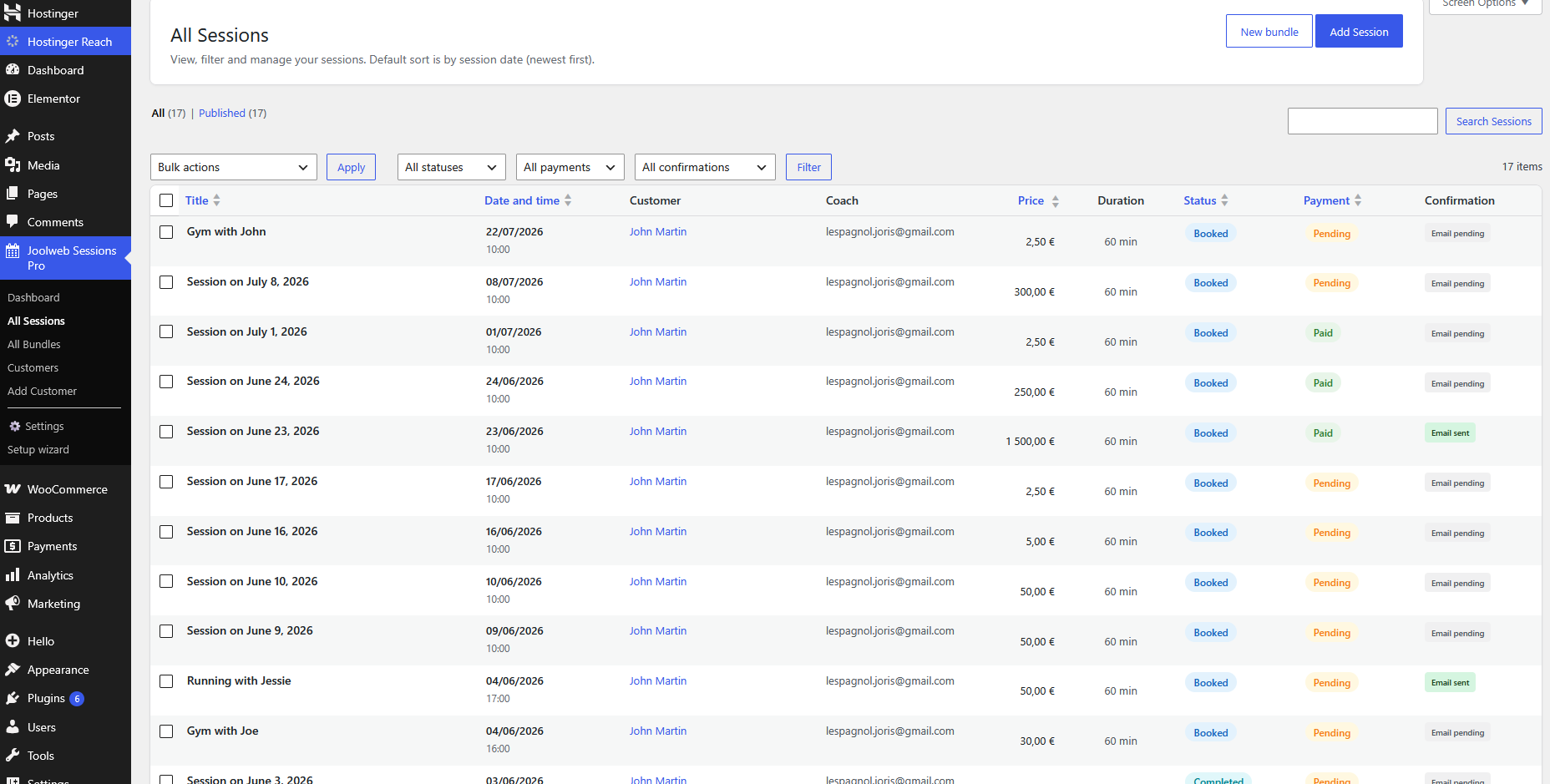Click sort arrows beside Status column

tap(1224, 200)
